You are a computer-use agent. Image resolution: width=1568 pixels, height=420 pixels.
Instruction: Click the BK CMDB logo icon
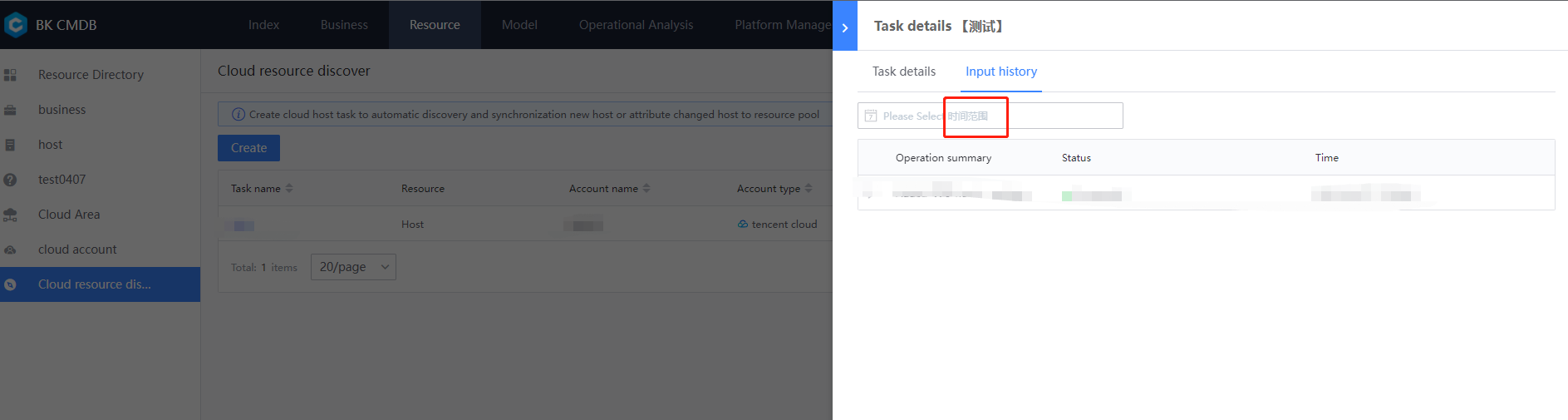[x=16, y=25]
